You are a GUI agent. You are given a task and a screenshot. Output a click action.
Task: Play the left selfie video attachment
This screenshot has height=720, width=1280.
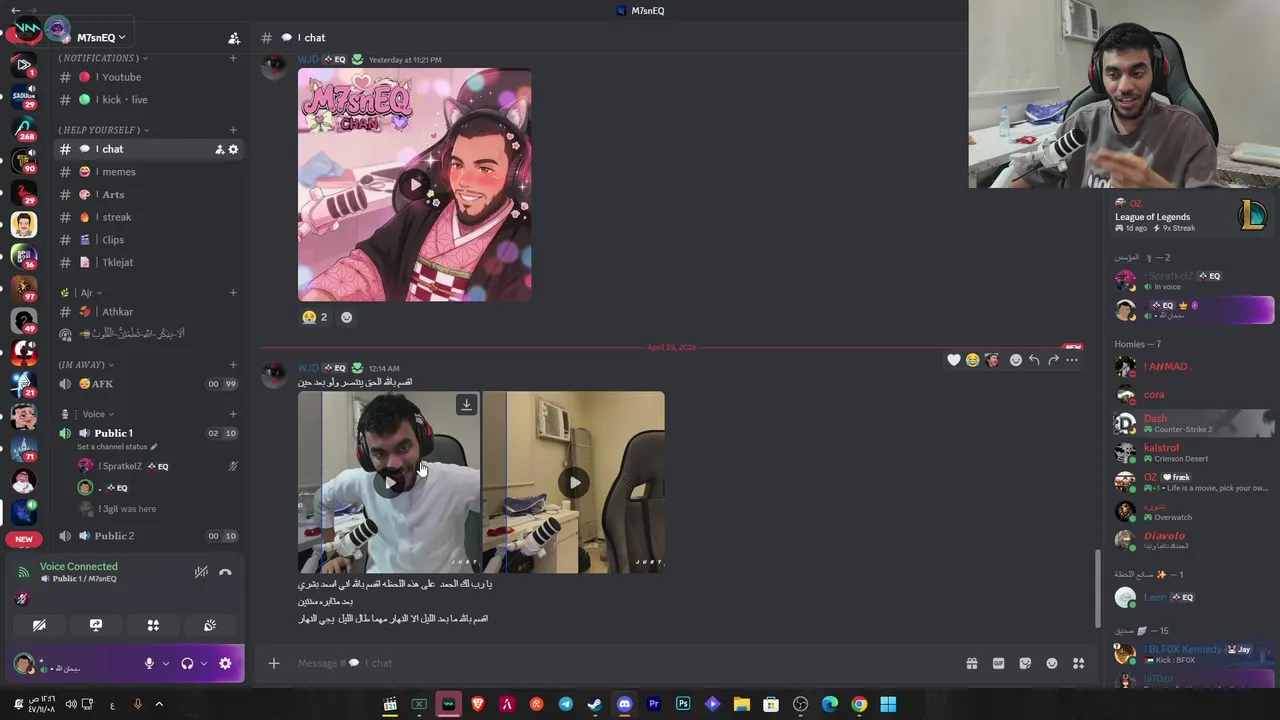coord(390,483)
